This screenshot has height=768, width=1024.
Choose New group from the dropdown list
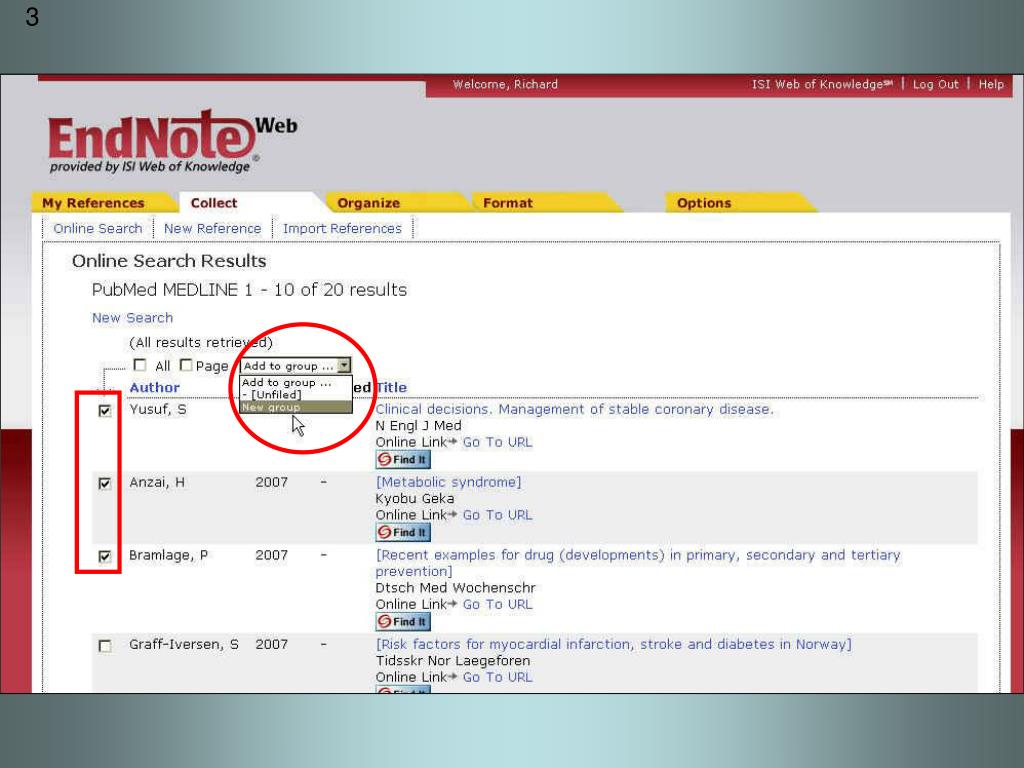pos(296,408)
